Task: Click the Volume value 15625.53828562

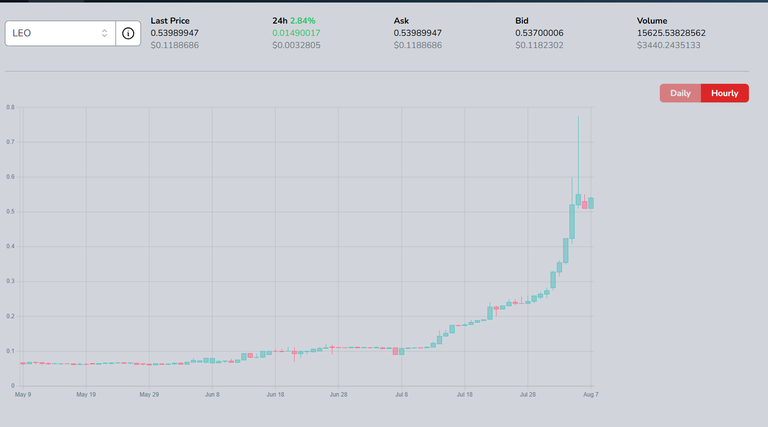Action: pyautogui.click(x=671, y=33)
